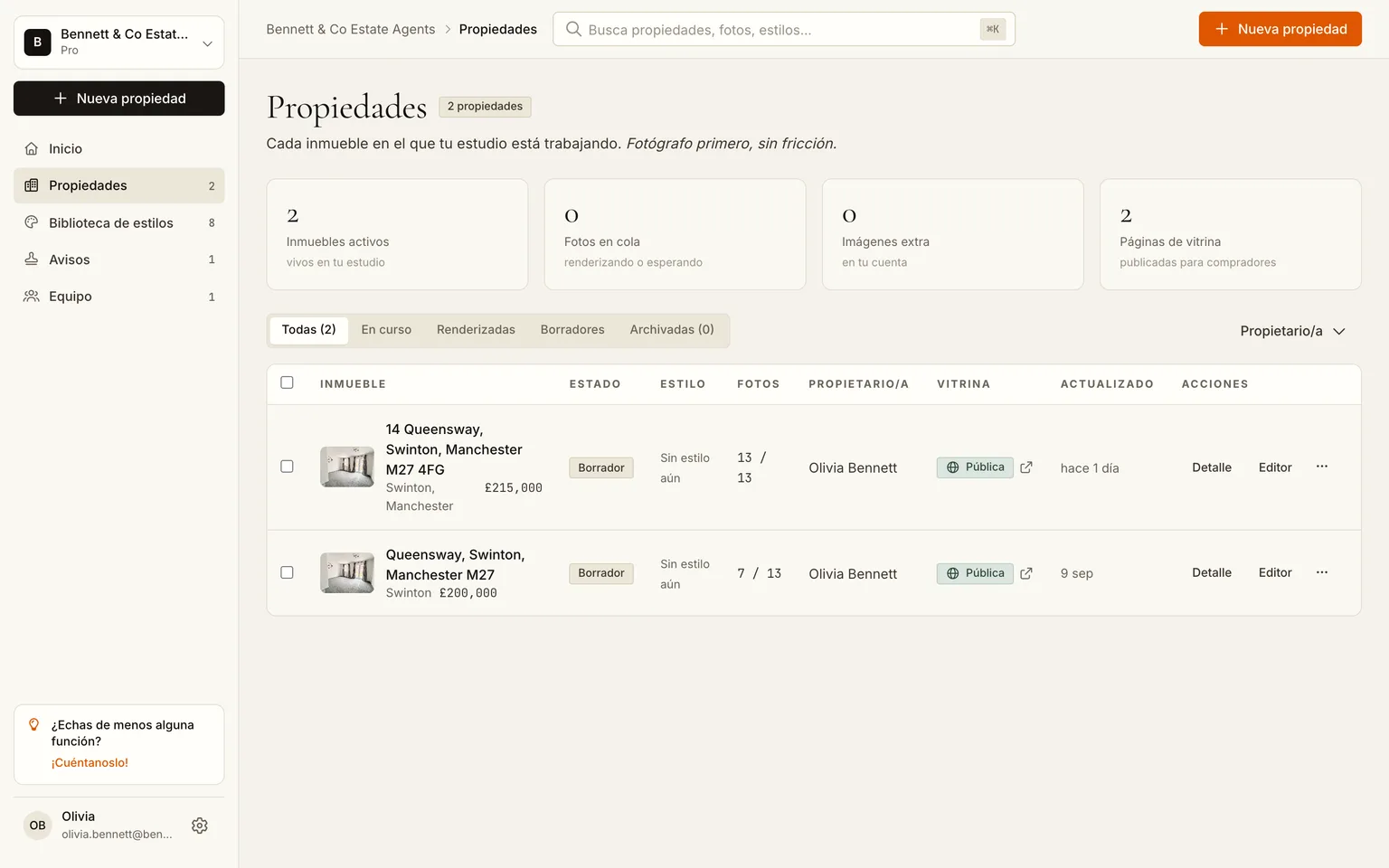Click the OB user avatar
This screenshot has width=1389, height=868.
(x=37, y=826)
